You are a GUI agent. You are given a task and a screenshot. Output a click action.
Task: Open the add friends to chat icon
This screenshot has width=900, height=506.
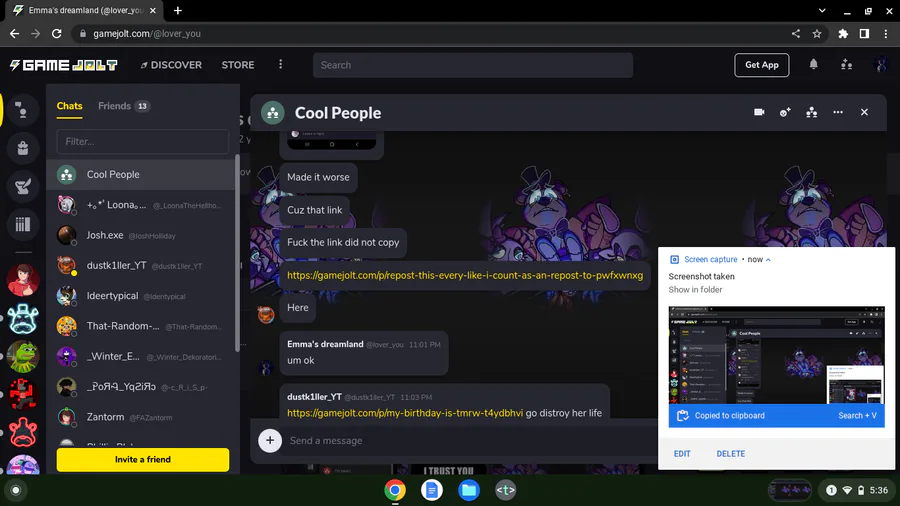tap(785, 112)
